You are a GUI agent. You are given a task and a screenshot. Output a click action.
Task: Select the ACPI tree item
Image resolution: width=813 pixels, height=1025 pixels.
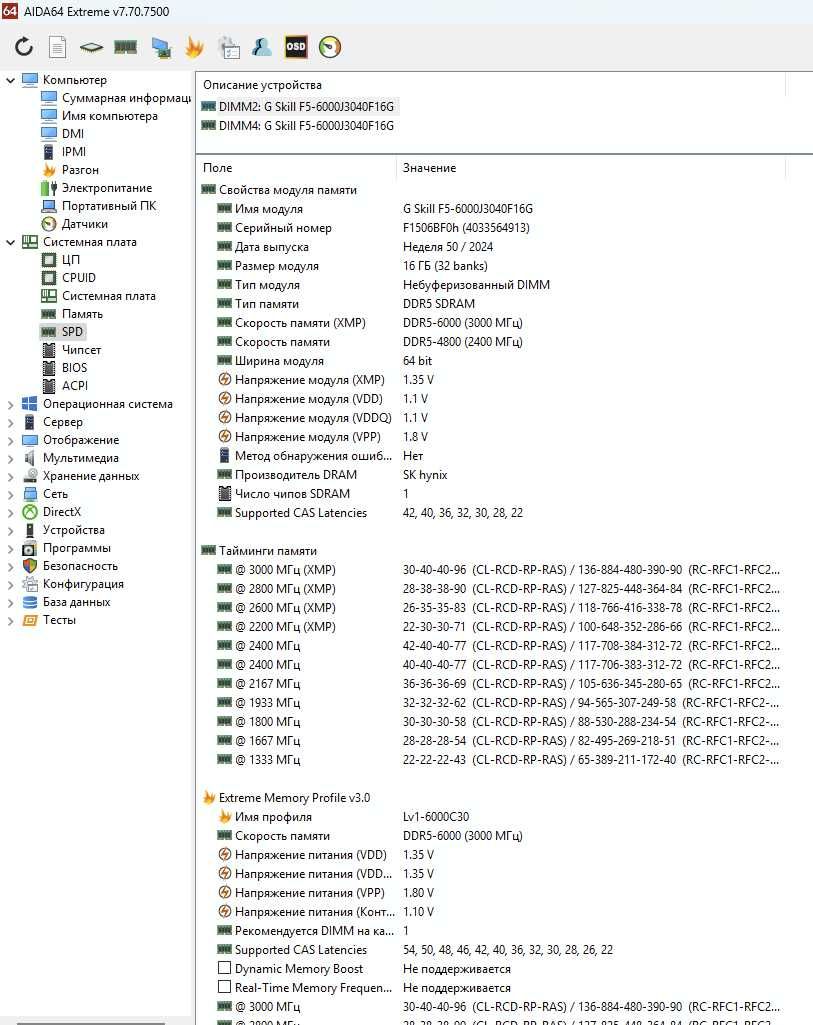pyautogui.click(x=65, y=386)
